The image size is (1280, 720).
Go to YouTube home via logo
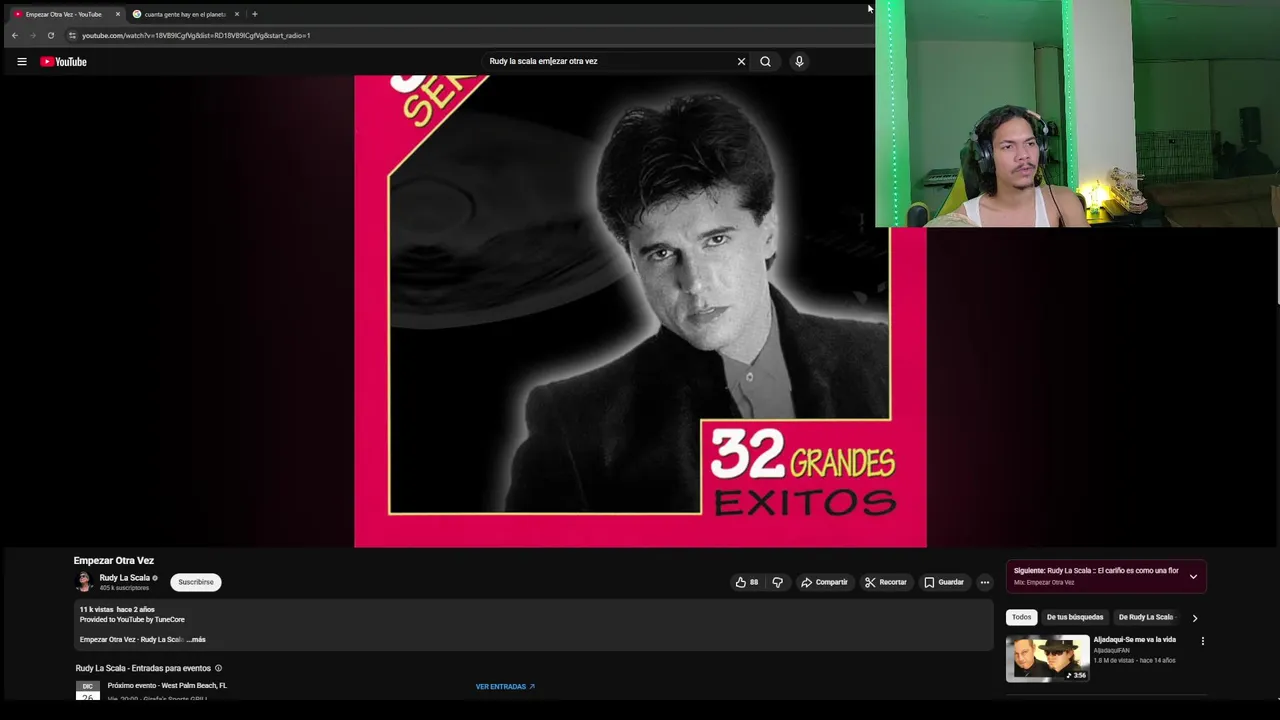(x=63, y=62)
